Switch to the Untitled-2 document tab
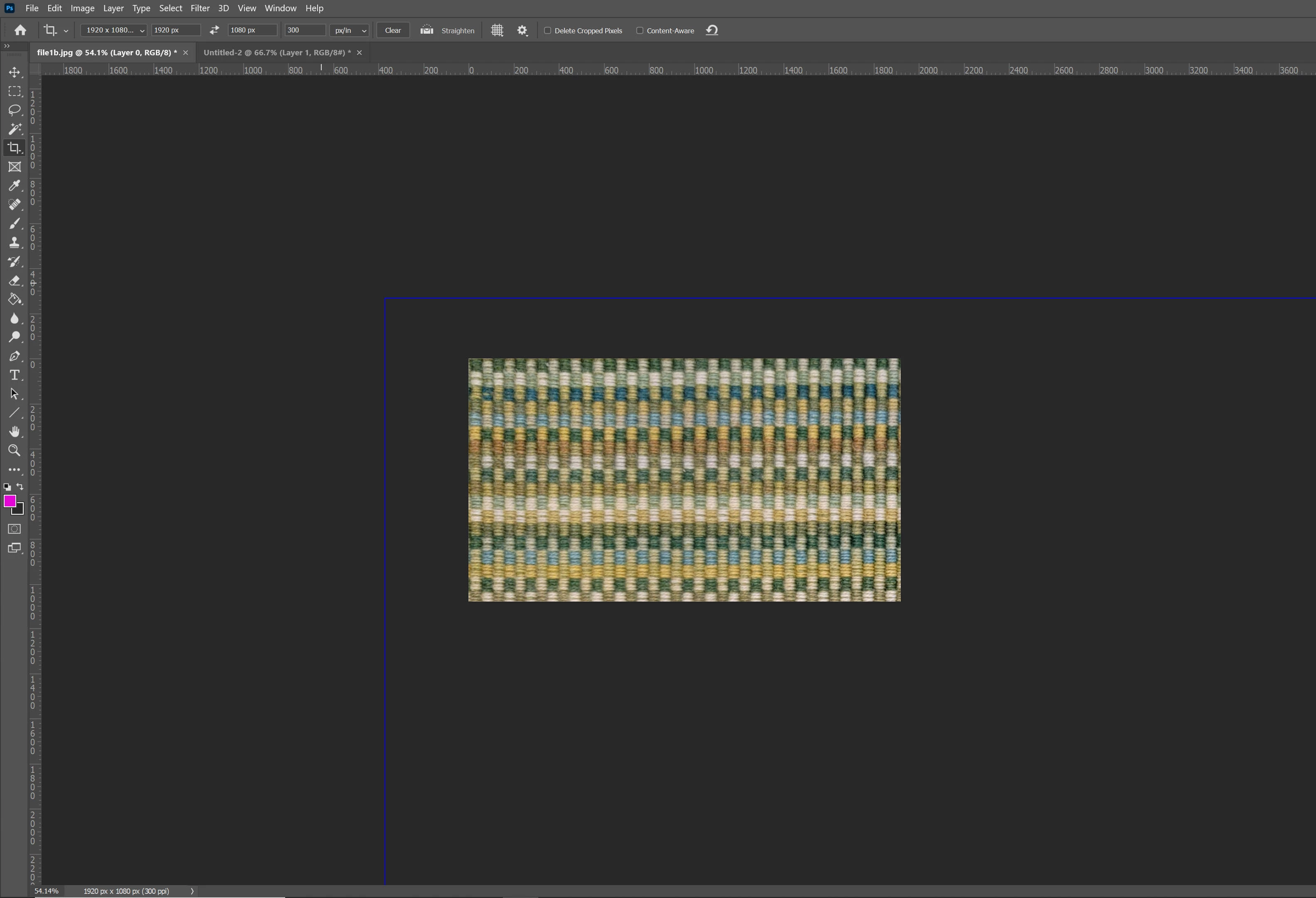The width and height of the screenshot is (1316, 898). click(276, 53)
